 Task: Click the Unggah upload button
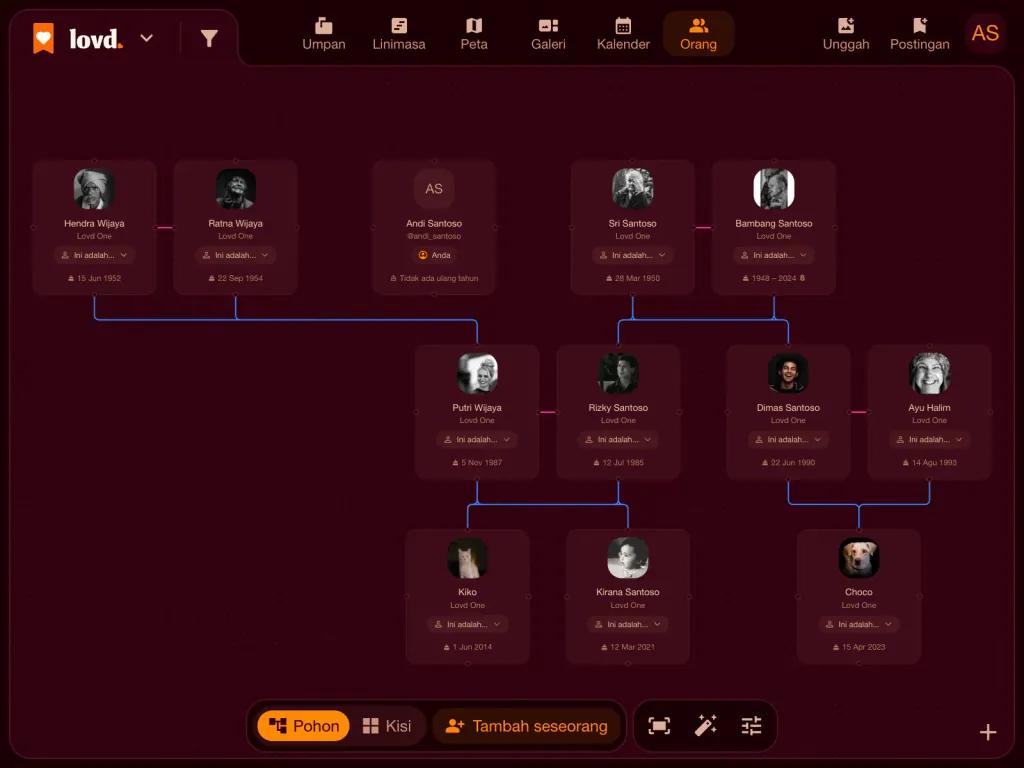pyautogui.click(x=846, y=34)
